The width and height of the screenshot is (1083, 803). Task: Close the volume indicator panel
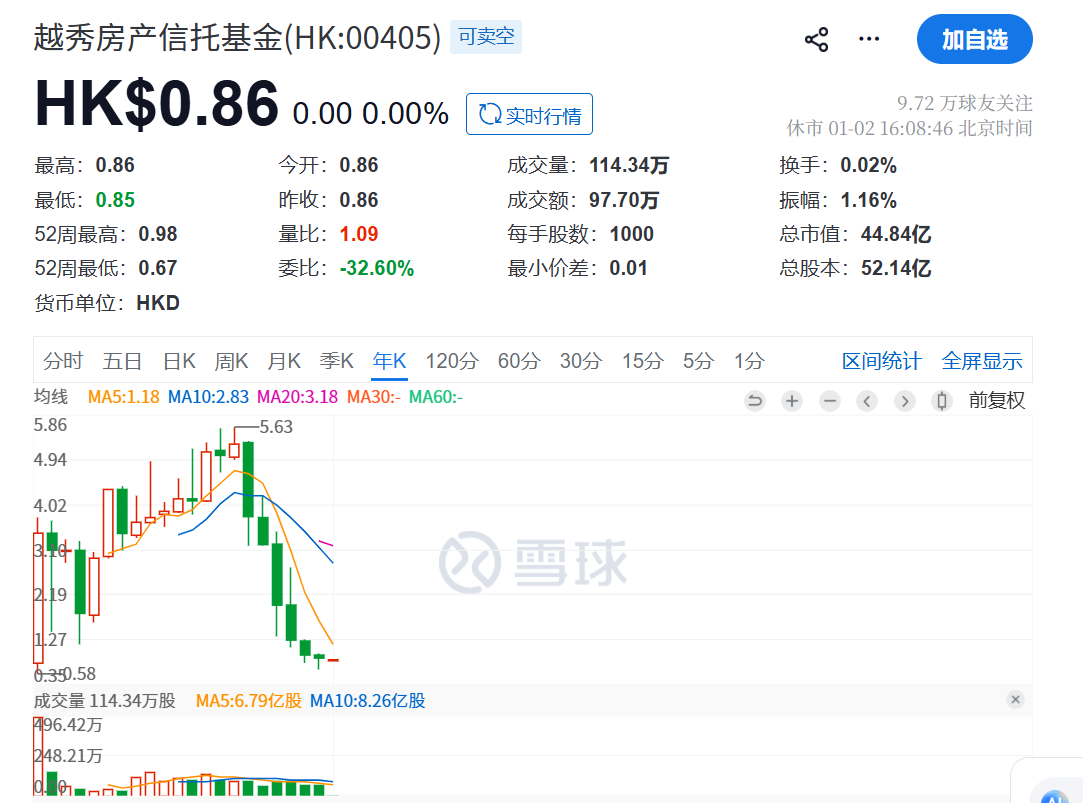point(1015,700)
